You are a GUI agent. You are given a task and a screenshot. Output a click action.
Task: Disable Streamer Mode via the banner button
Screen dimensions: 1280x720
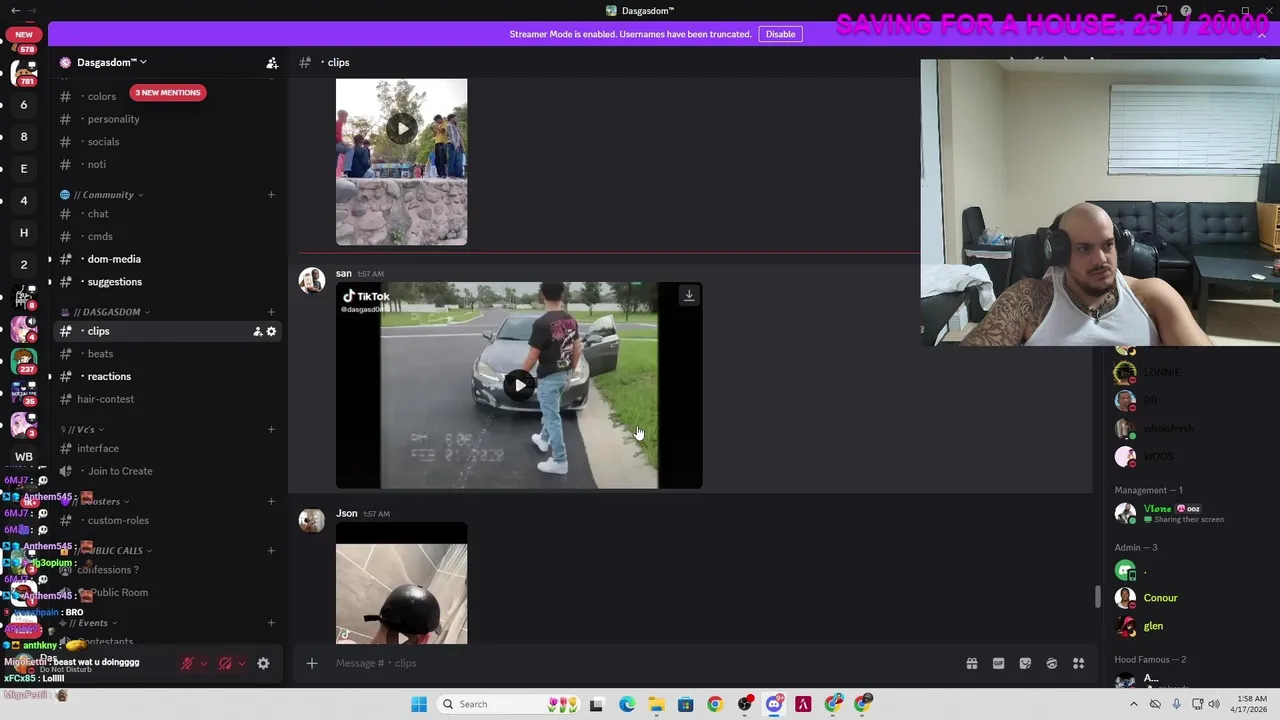[x=780, y=34]
